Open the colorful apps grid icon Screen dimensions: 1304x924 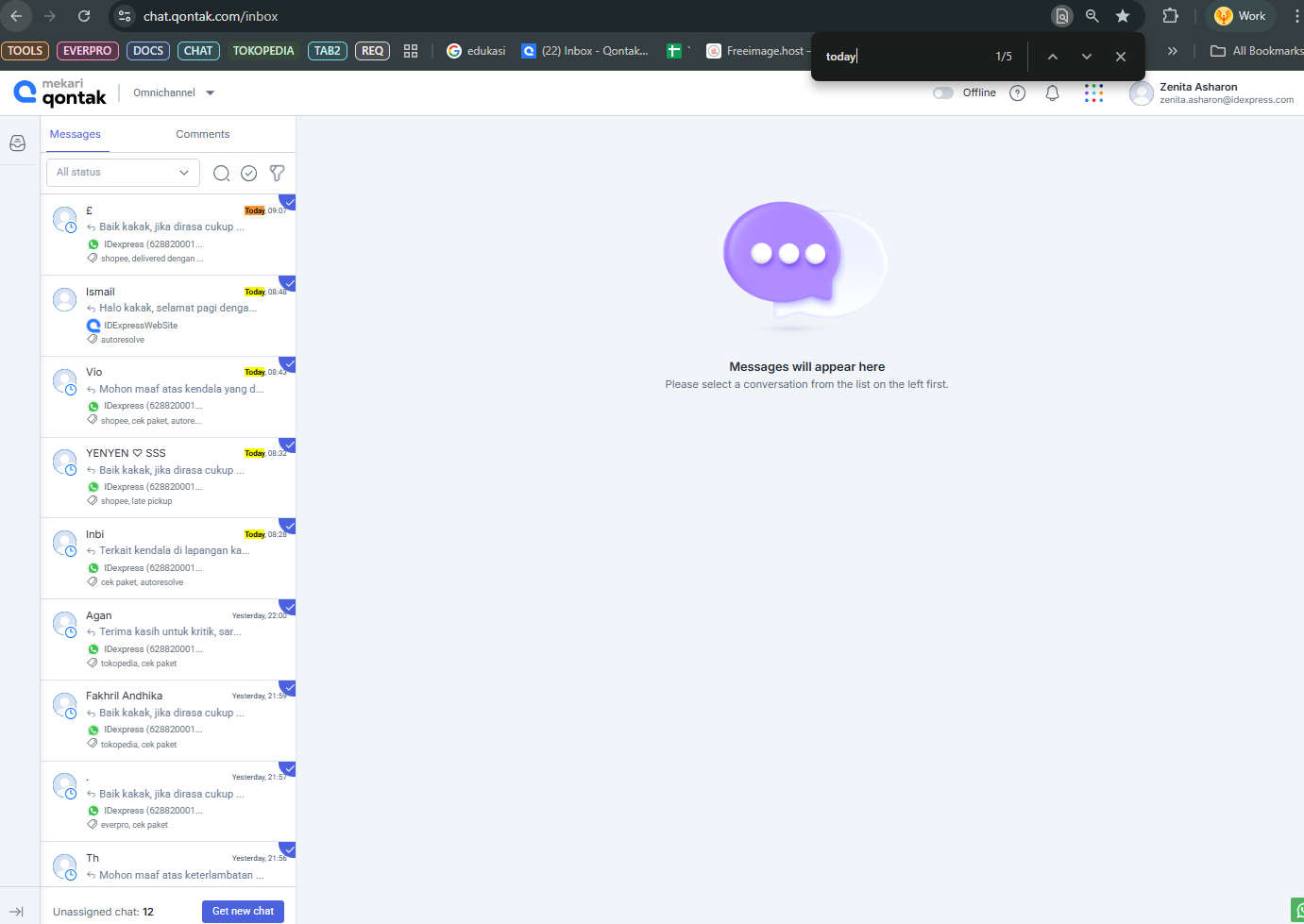click(1093, 92)
